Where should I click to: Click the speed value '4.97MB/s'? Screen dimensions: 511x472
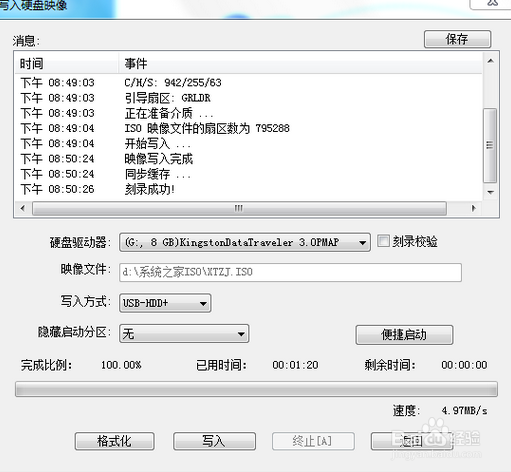pos(464,410)
